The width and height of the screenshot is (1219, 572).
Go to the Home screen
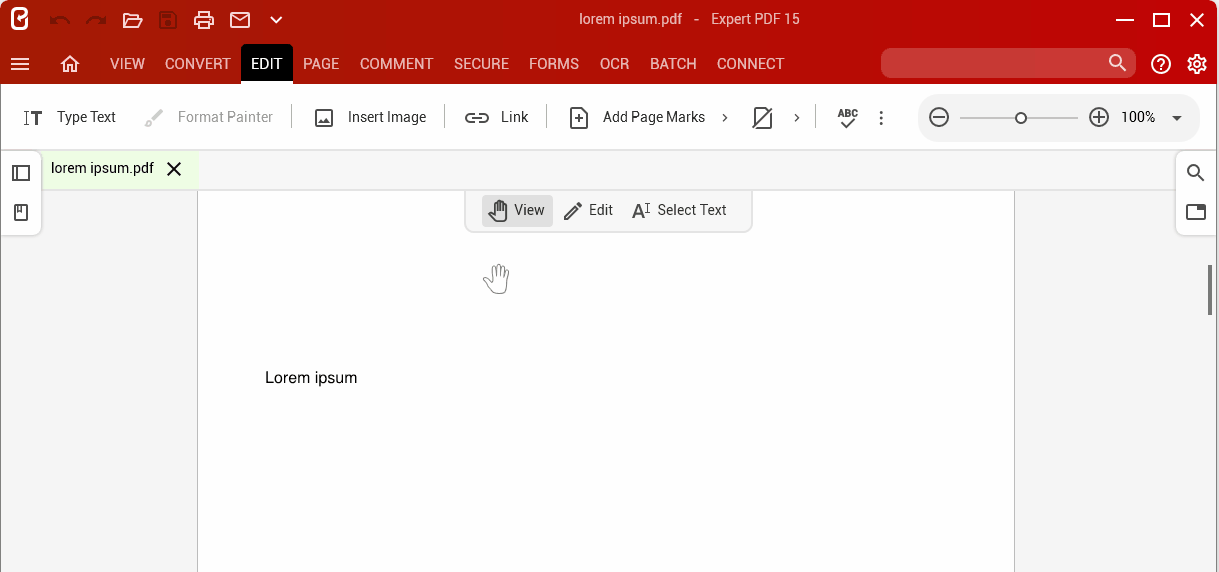(70, 64)
